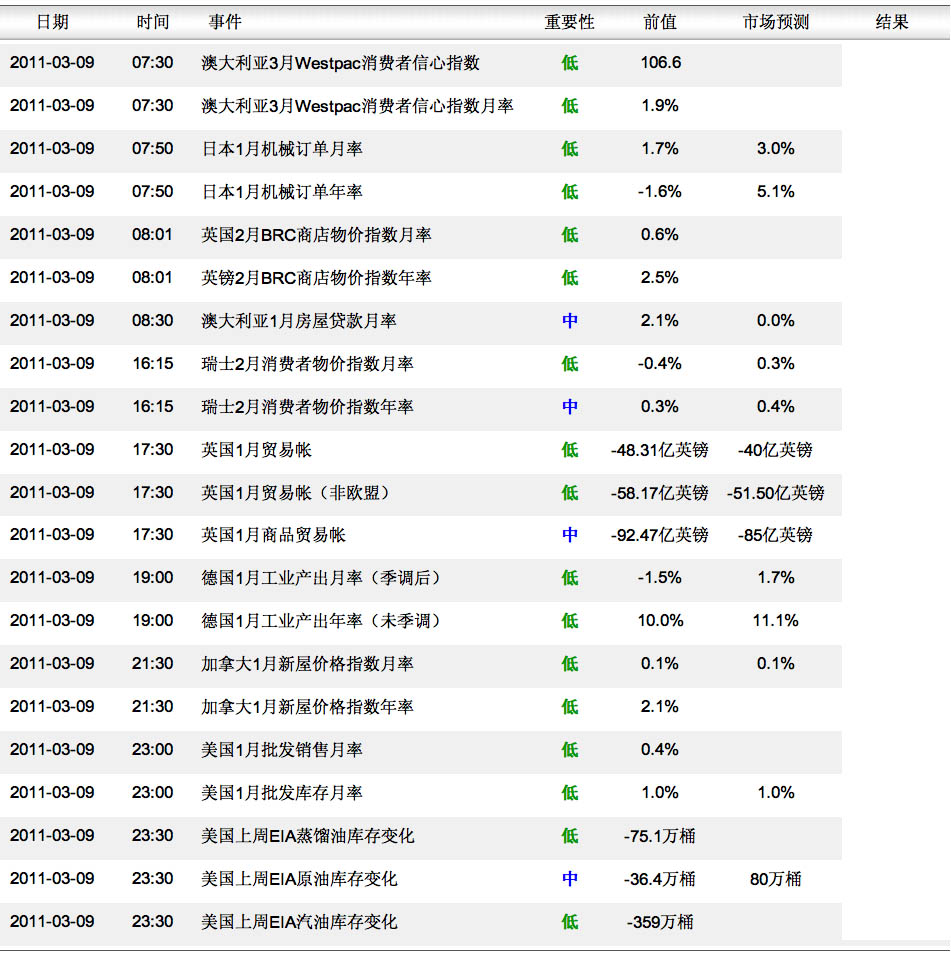Select 瑞士2月消费者物价指数月率 event

coord(307,364)
